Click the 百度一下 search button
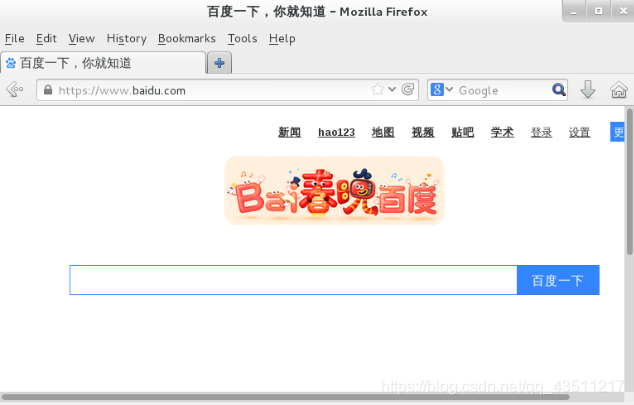 pos(558,280)
